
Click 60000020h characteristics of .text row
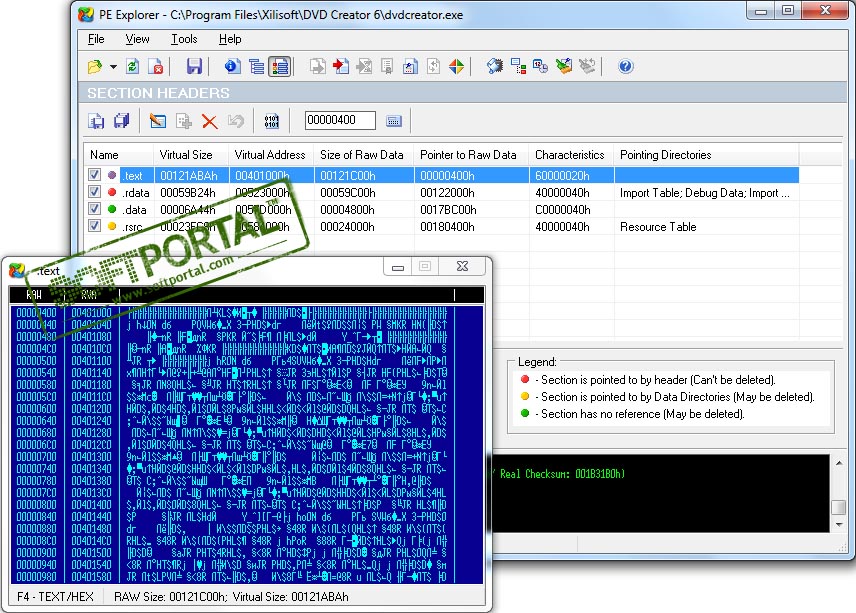point(562,176)
